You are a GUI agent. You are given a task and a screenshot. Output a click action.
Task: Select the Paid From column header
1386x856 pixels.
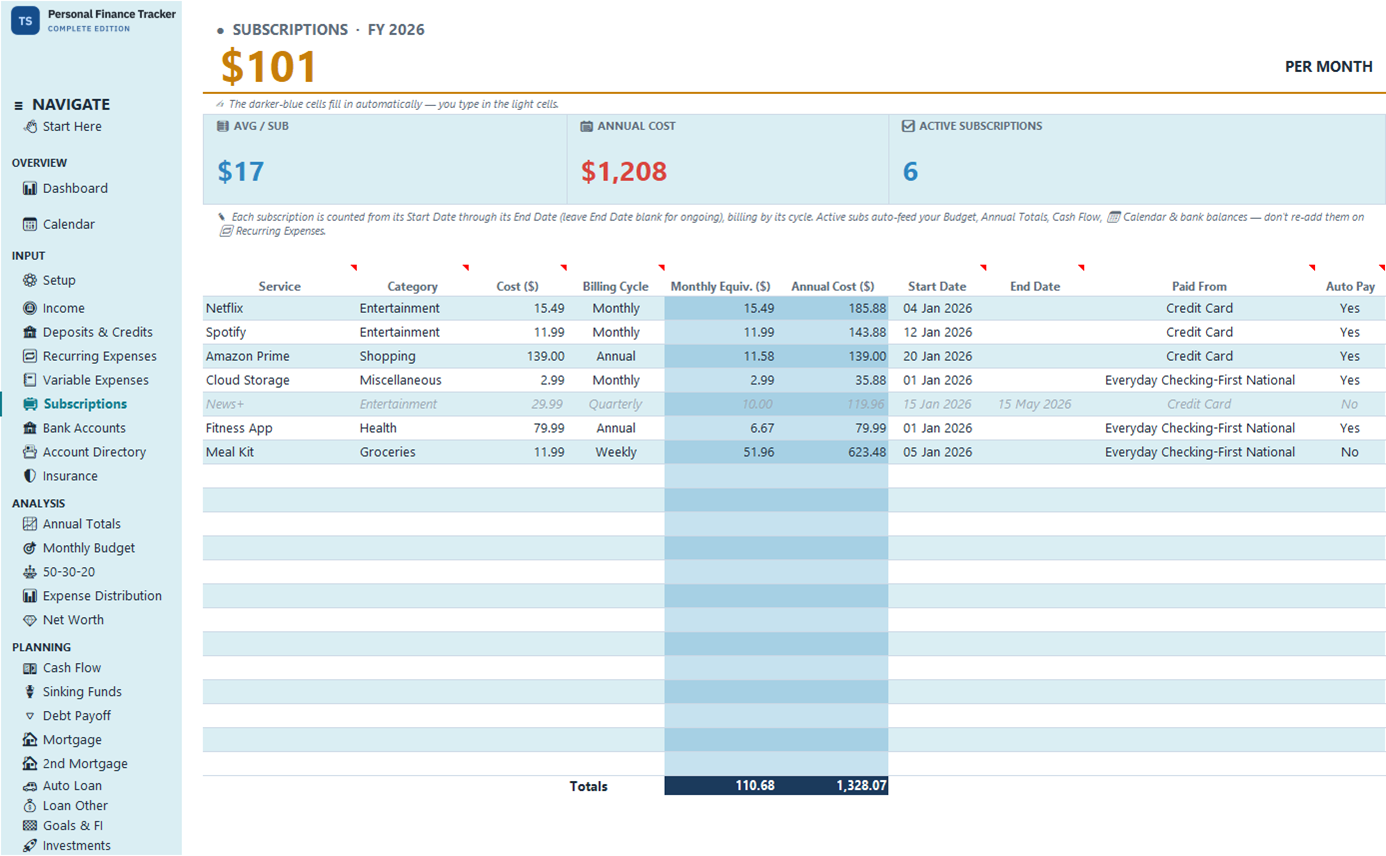1199,287
